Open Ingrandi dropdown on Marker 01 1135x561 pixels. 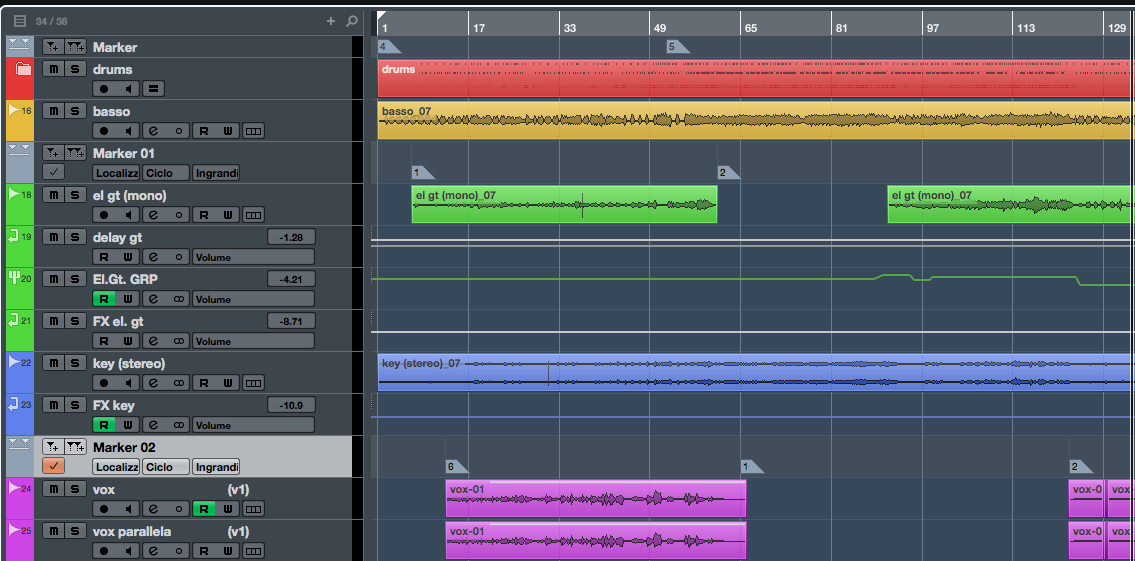(216, 173)
